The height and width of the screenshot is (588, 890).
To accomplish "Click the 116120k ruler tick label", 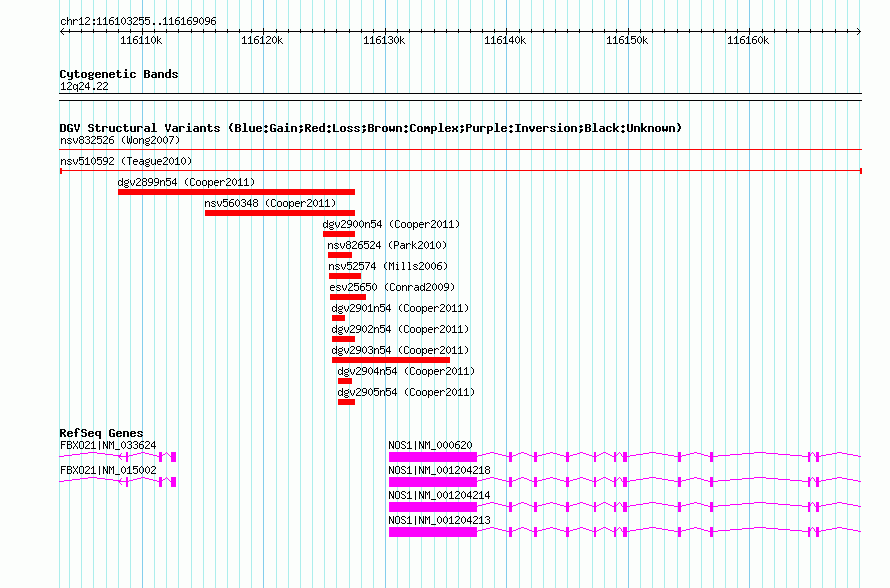I will [x=262, y=40].
